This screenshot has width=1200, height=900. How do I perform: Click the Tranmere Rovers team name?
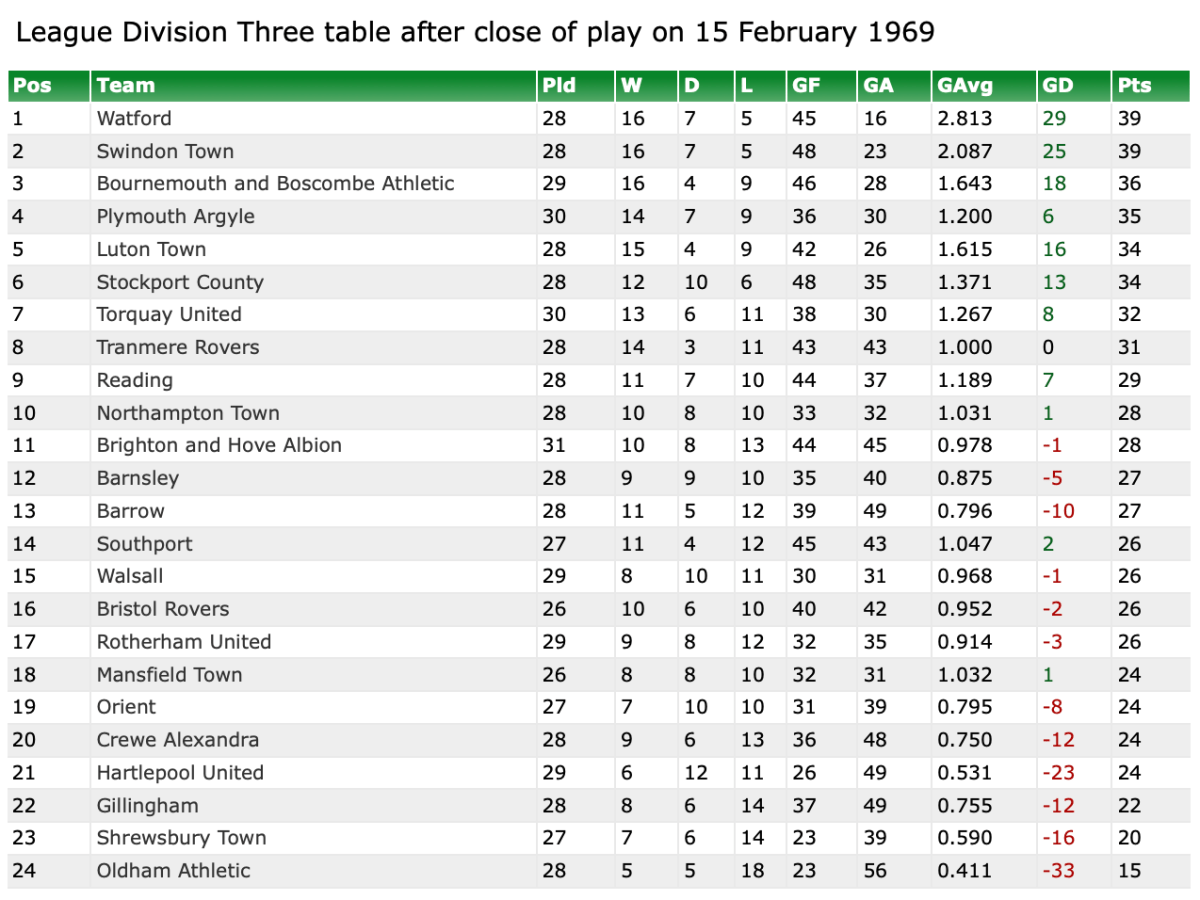coord(177,348)
